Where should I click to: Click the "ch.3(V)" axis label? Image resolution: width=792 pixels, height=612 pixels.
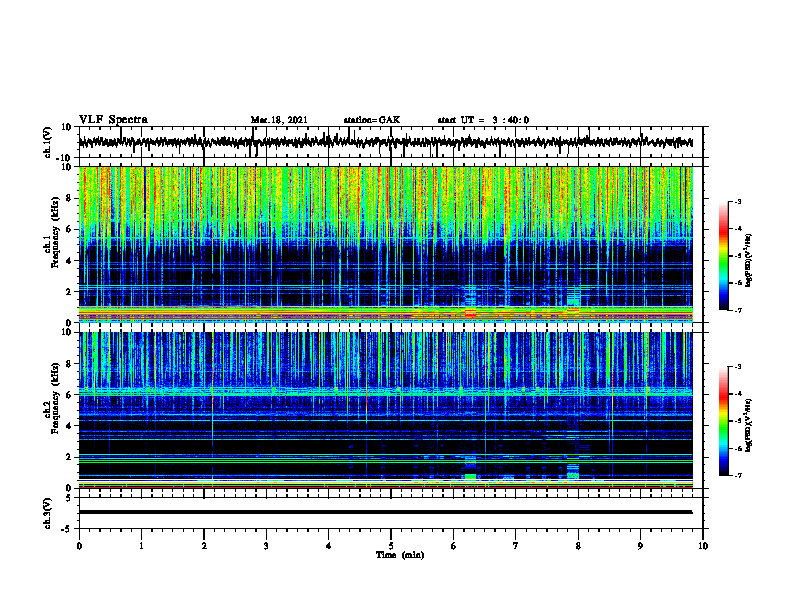pyautogui.click(x=48, y=514)
